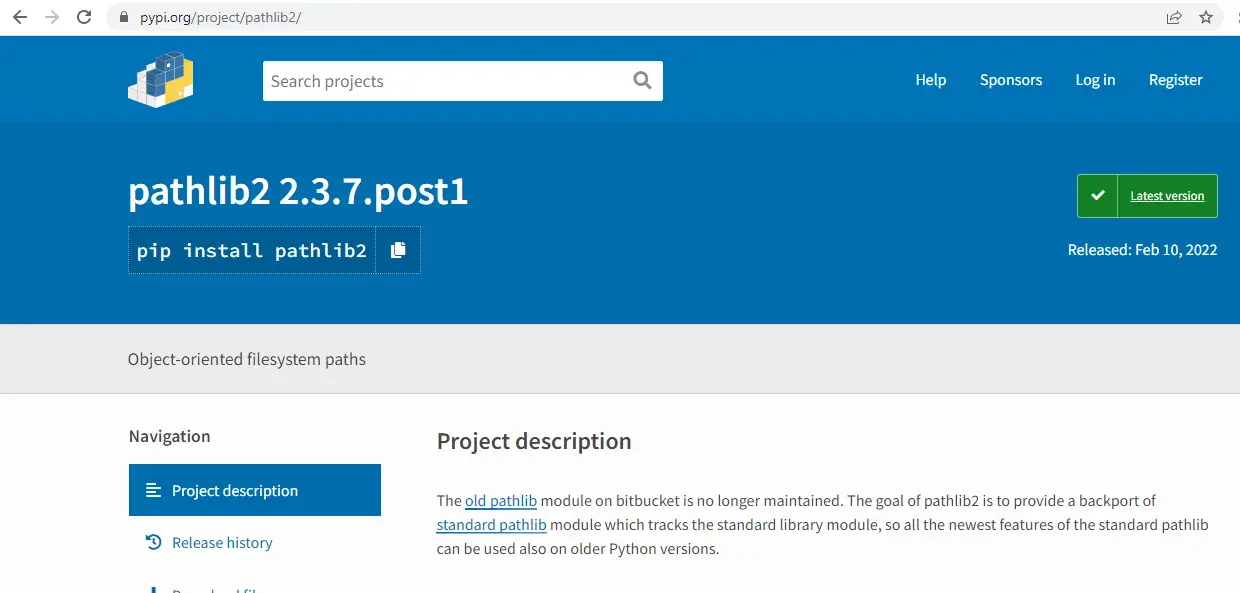Select the Project description tab
This screenshot has width=1240, height=593.
click(x=255, y=490)
